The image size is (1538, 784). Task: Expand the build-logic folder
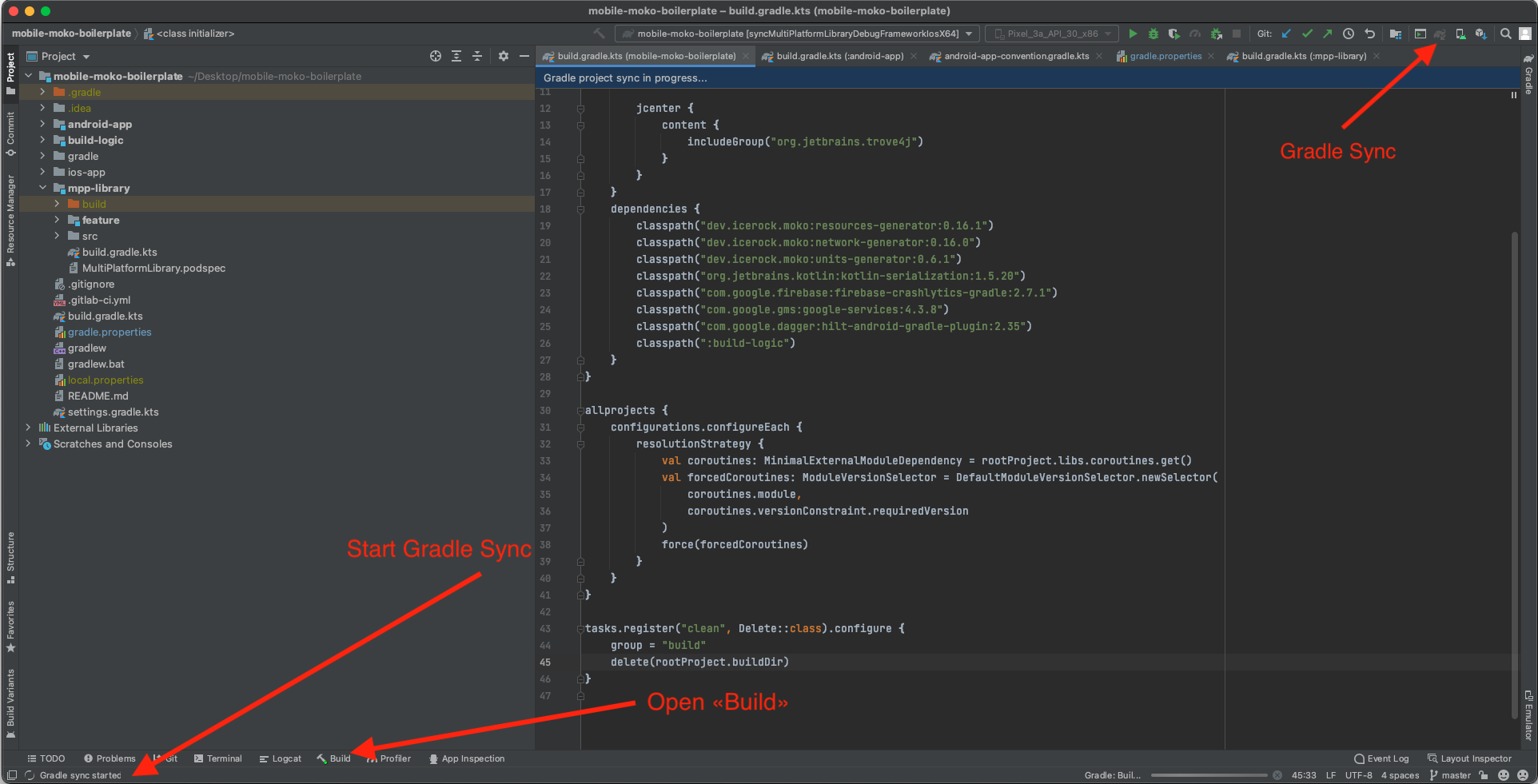click(42, 140)
